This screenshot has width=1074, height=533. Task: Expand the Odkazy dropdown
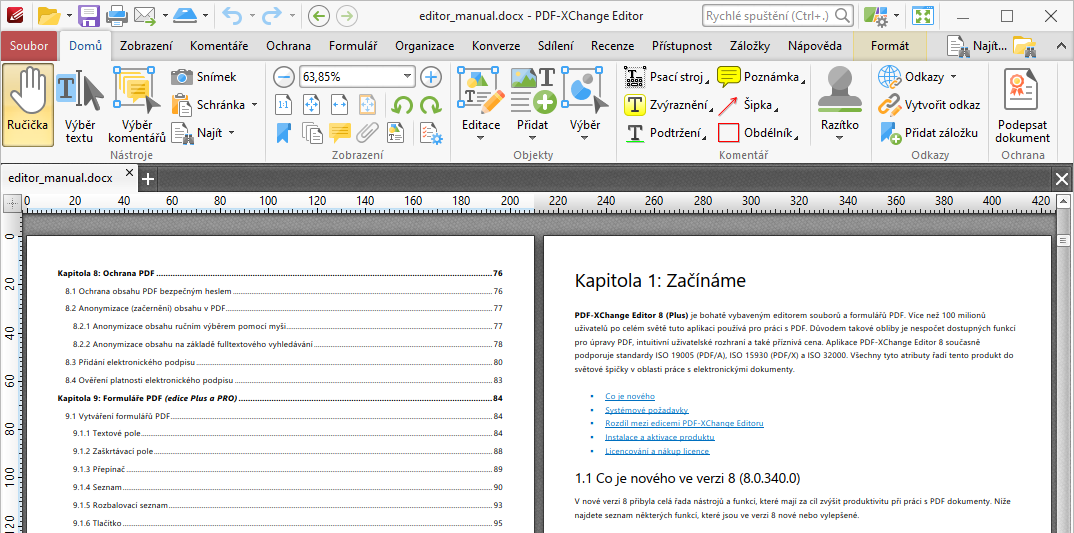tap(953, 77)
